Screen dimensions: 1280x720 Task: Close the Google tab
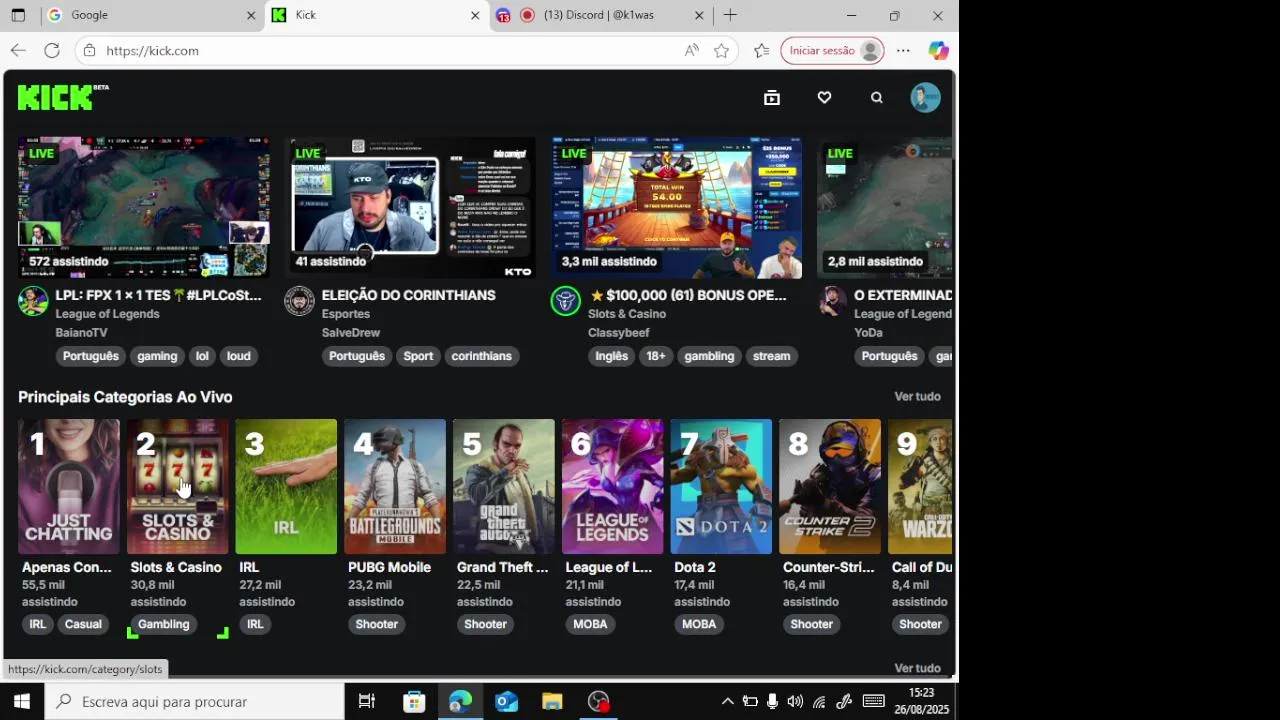tap(251, 15)
